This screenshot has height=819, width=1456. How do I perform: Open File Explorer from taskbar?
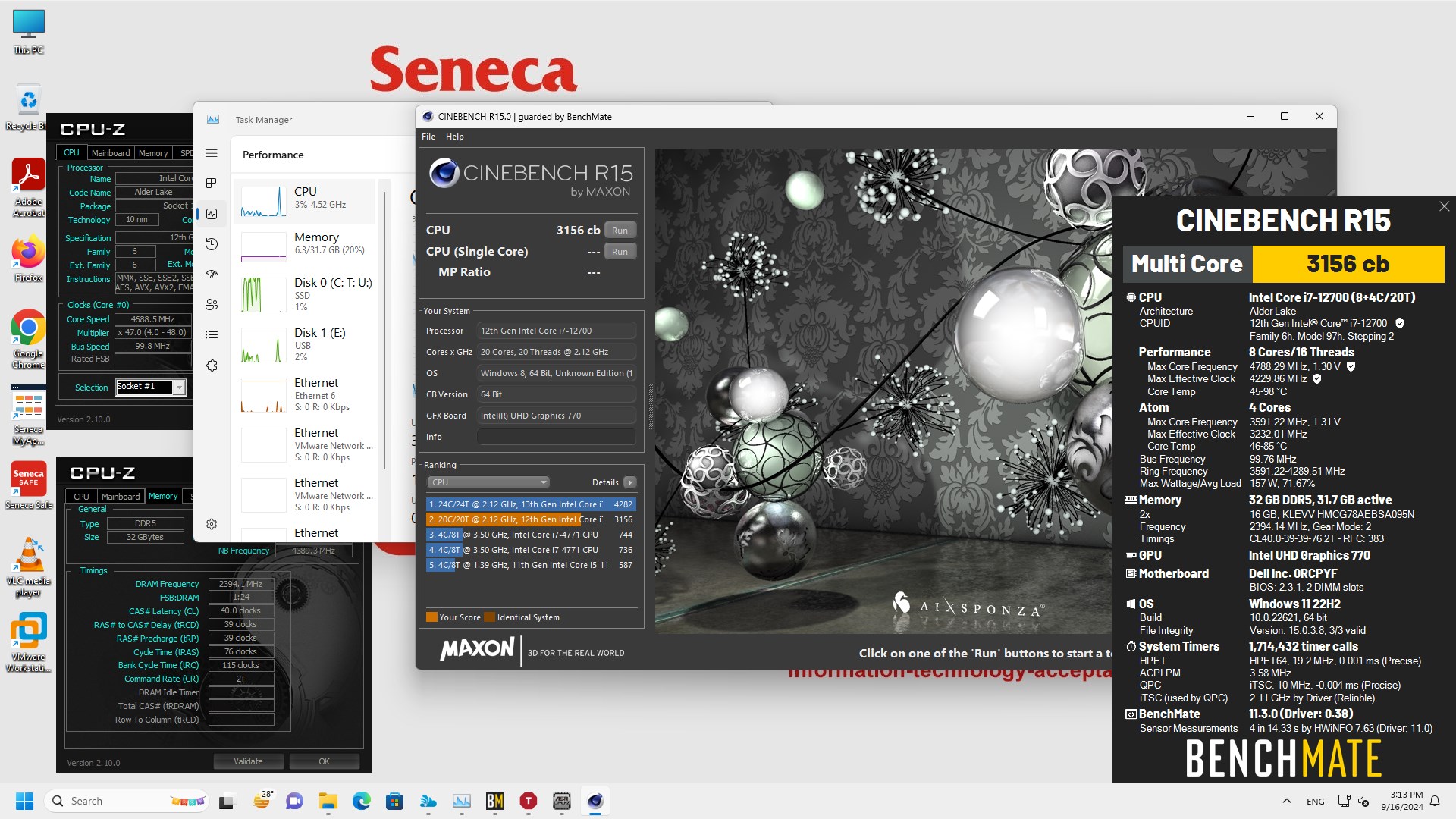click(328, 801)
